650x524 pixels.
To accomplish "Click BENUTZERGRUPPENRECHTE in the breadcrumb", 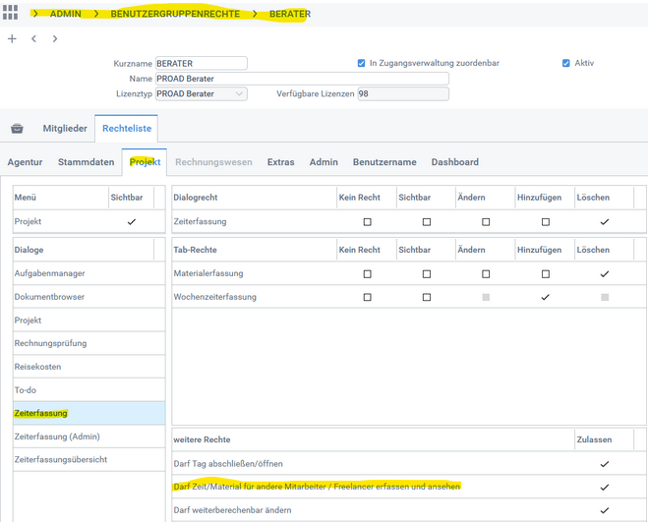I will pyautogui.click(x=176, y=14).
